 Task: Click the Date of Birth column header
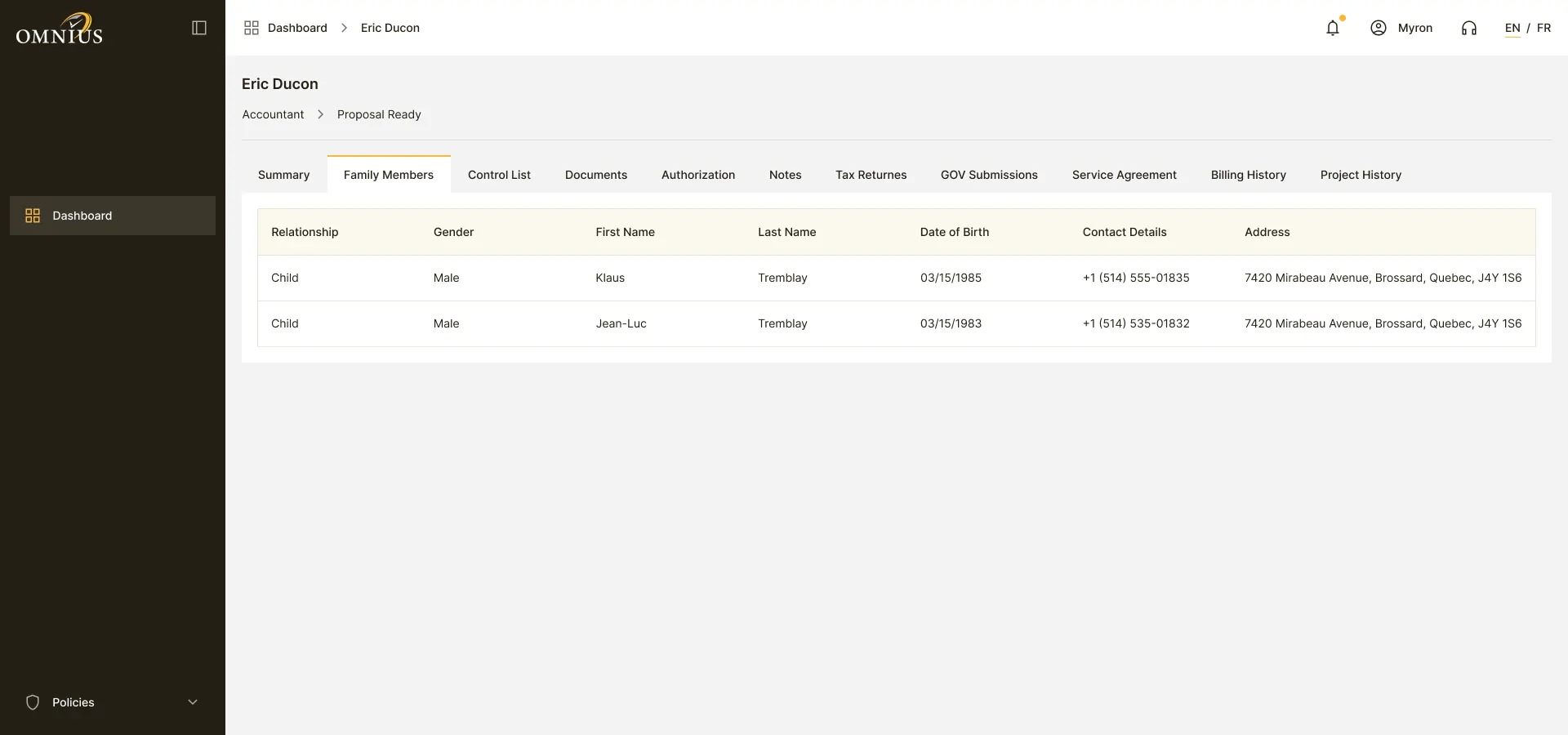pos(954,232)
